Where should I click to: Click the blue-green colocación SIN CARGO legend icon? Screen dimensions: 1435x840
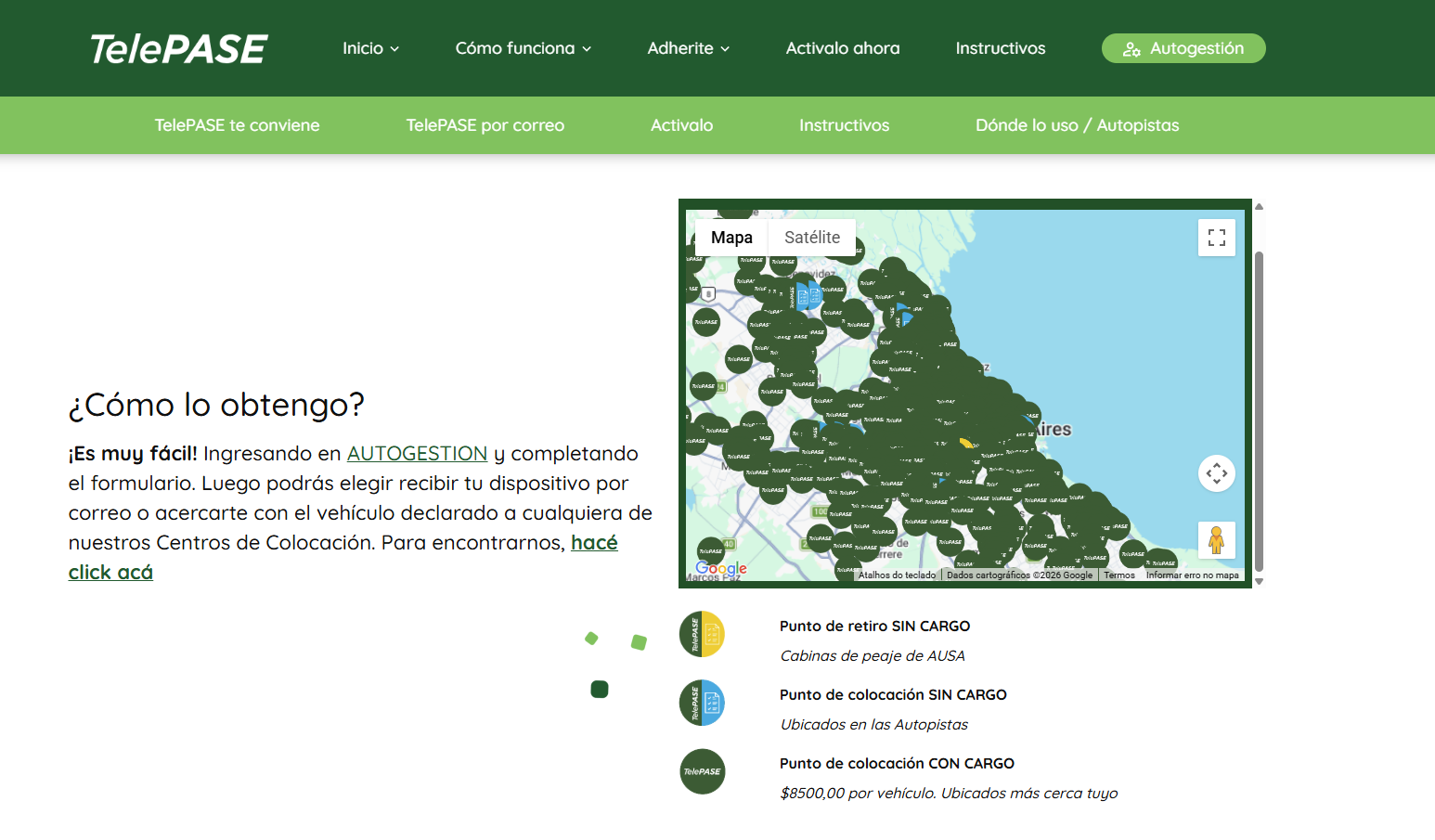coord(702,703)
